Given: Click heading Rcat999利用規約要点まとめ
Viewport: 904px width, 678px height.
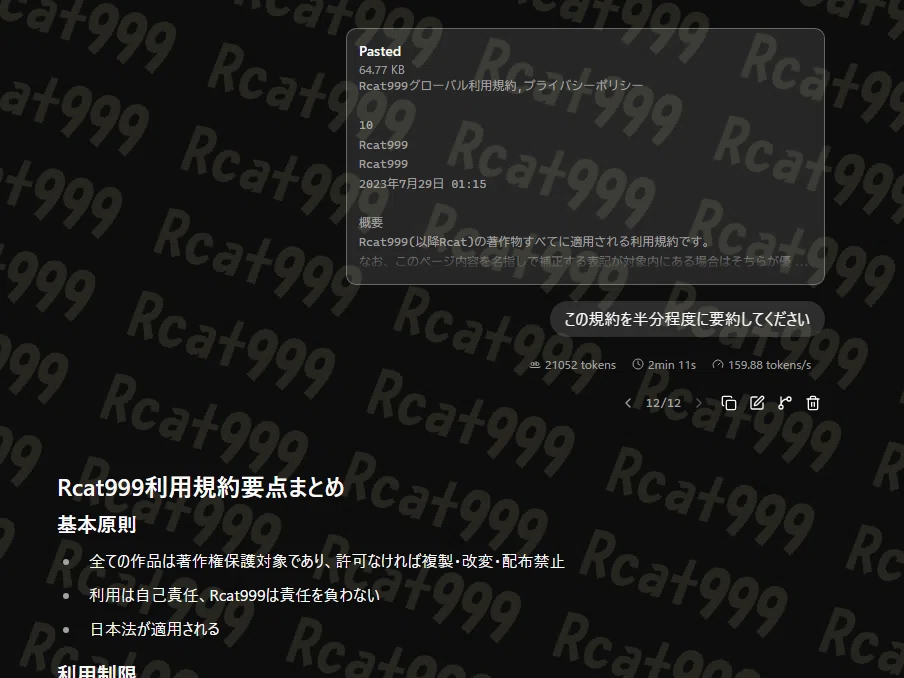Looking at the screenshot, I should 201,488.
